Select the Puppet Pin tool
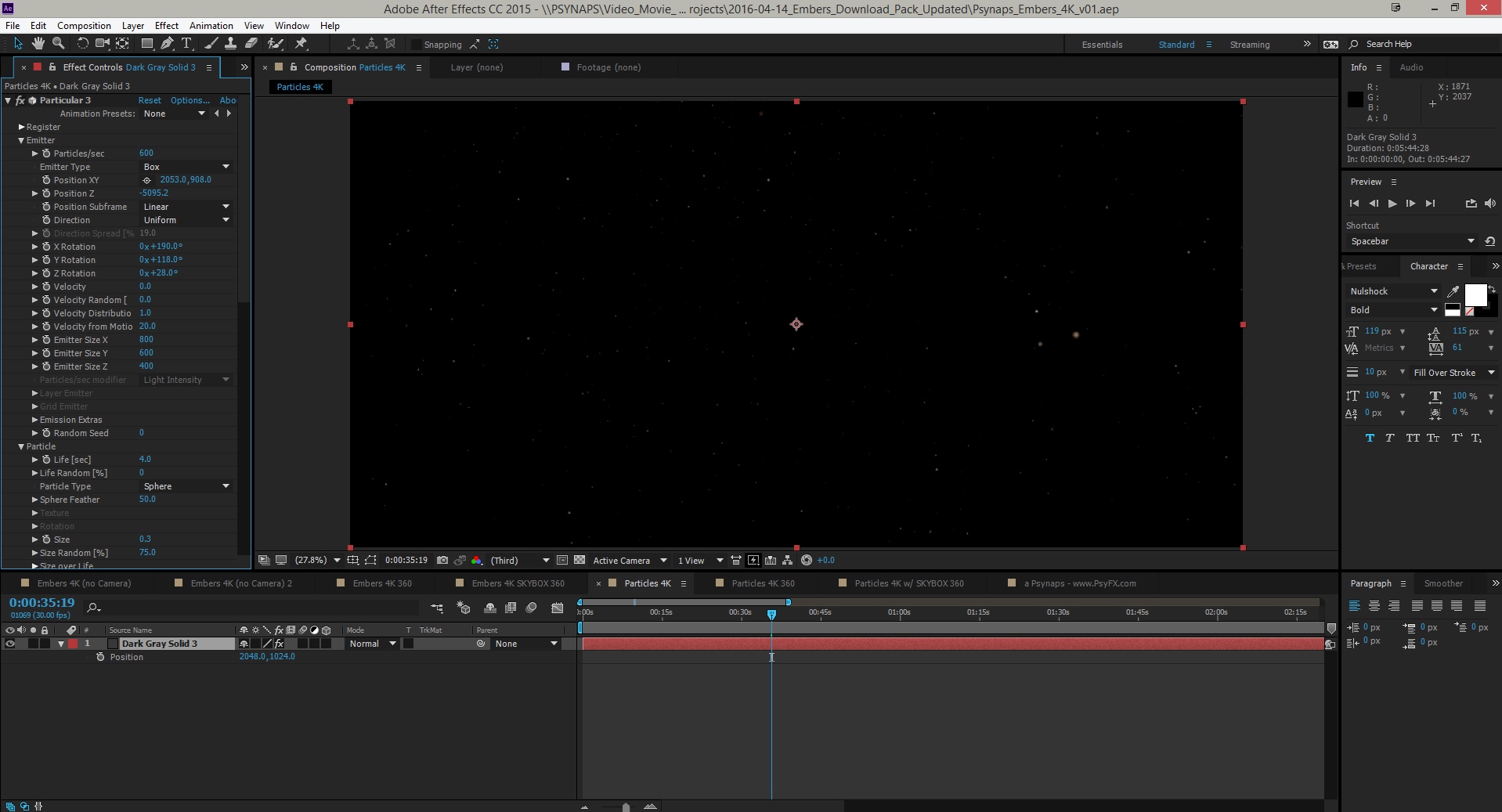The width and height of the screenshot is (1502, 812). 301,44
